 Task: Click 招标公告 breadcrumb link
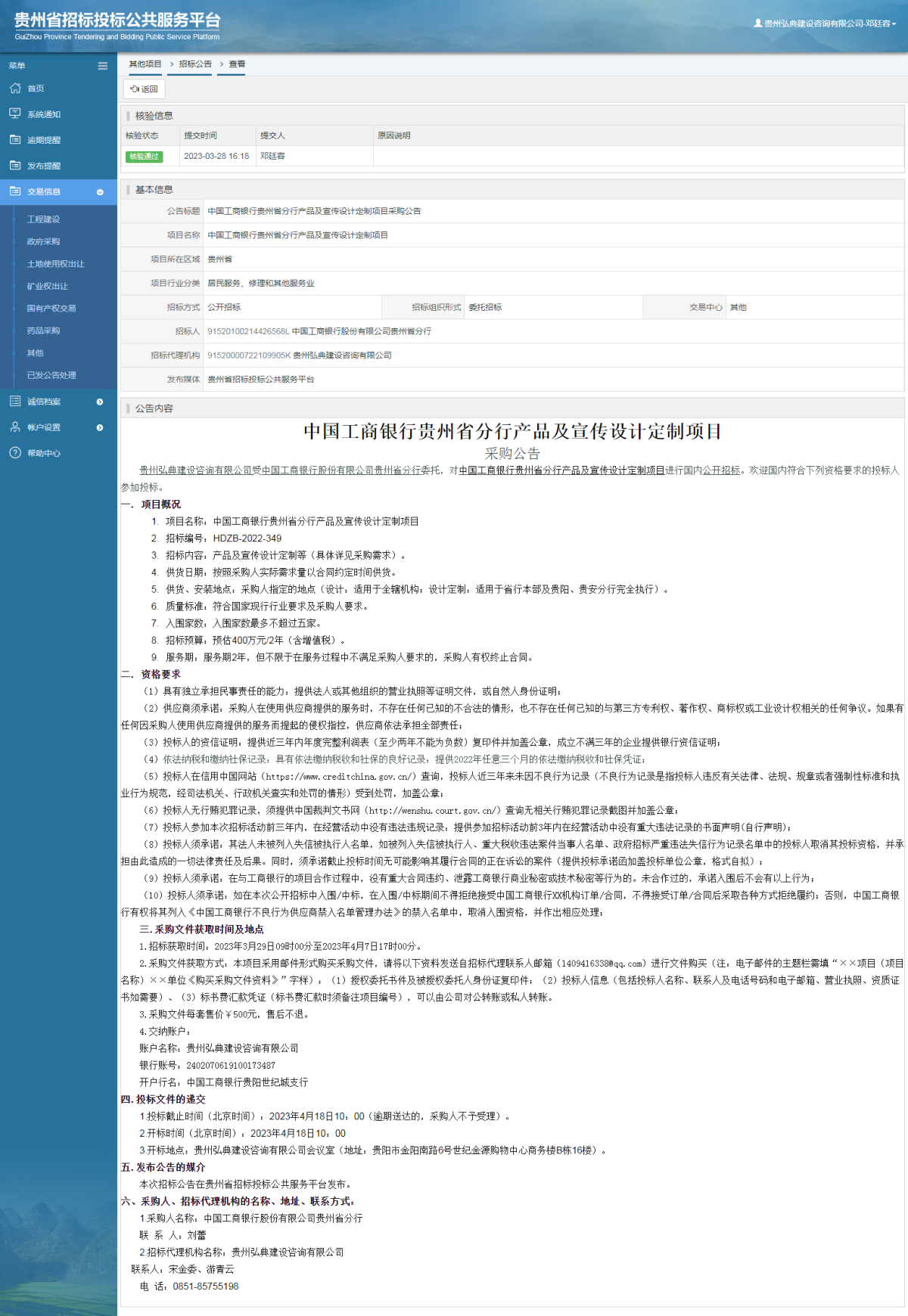(195, 64)
